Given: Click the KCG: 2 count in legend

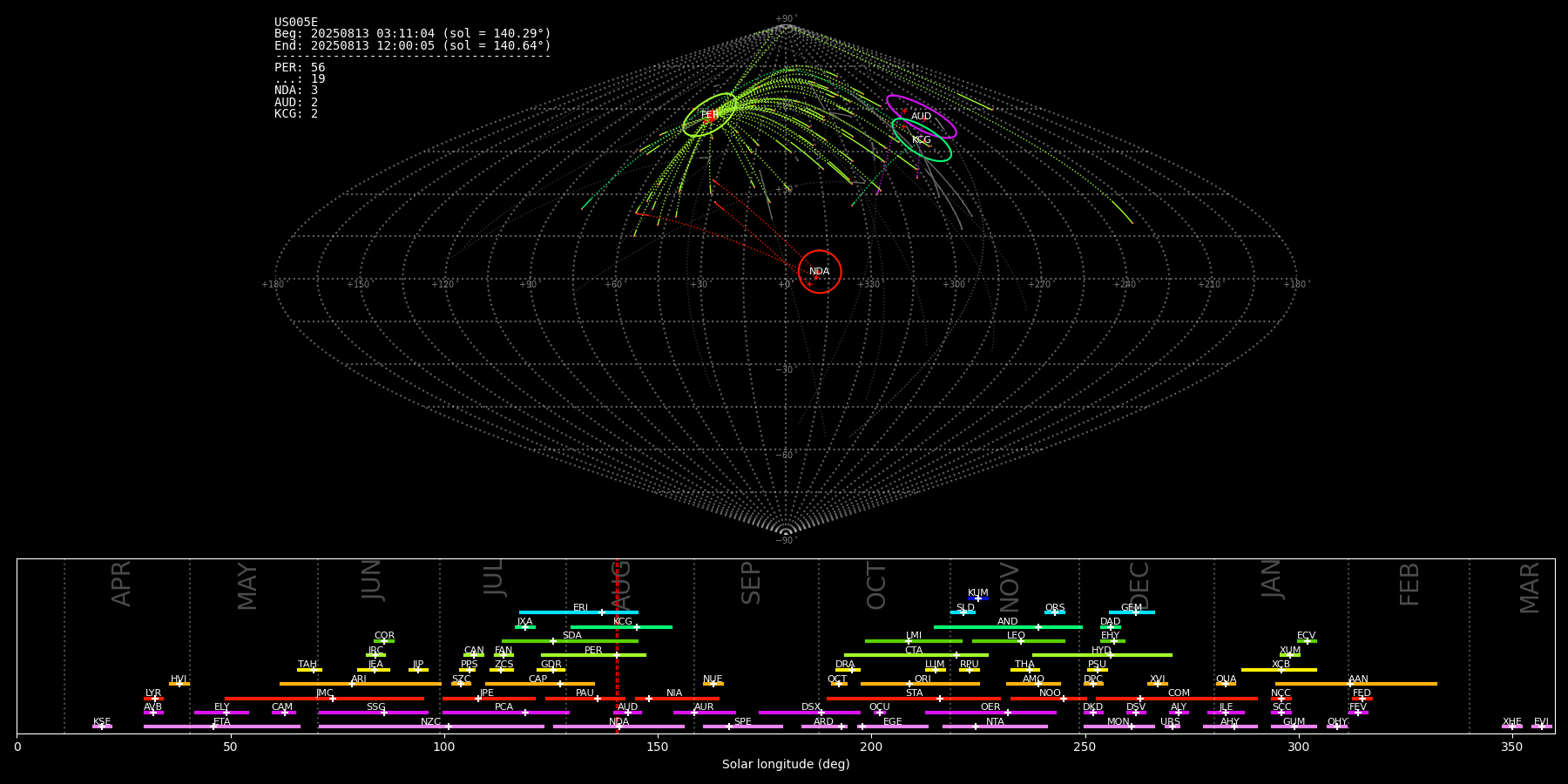Looking at the screenshot, I should (296, 114).
